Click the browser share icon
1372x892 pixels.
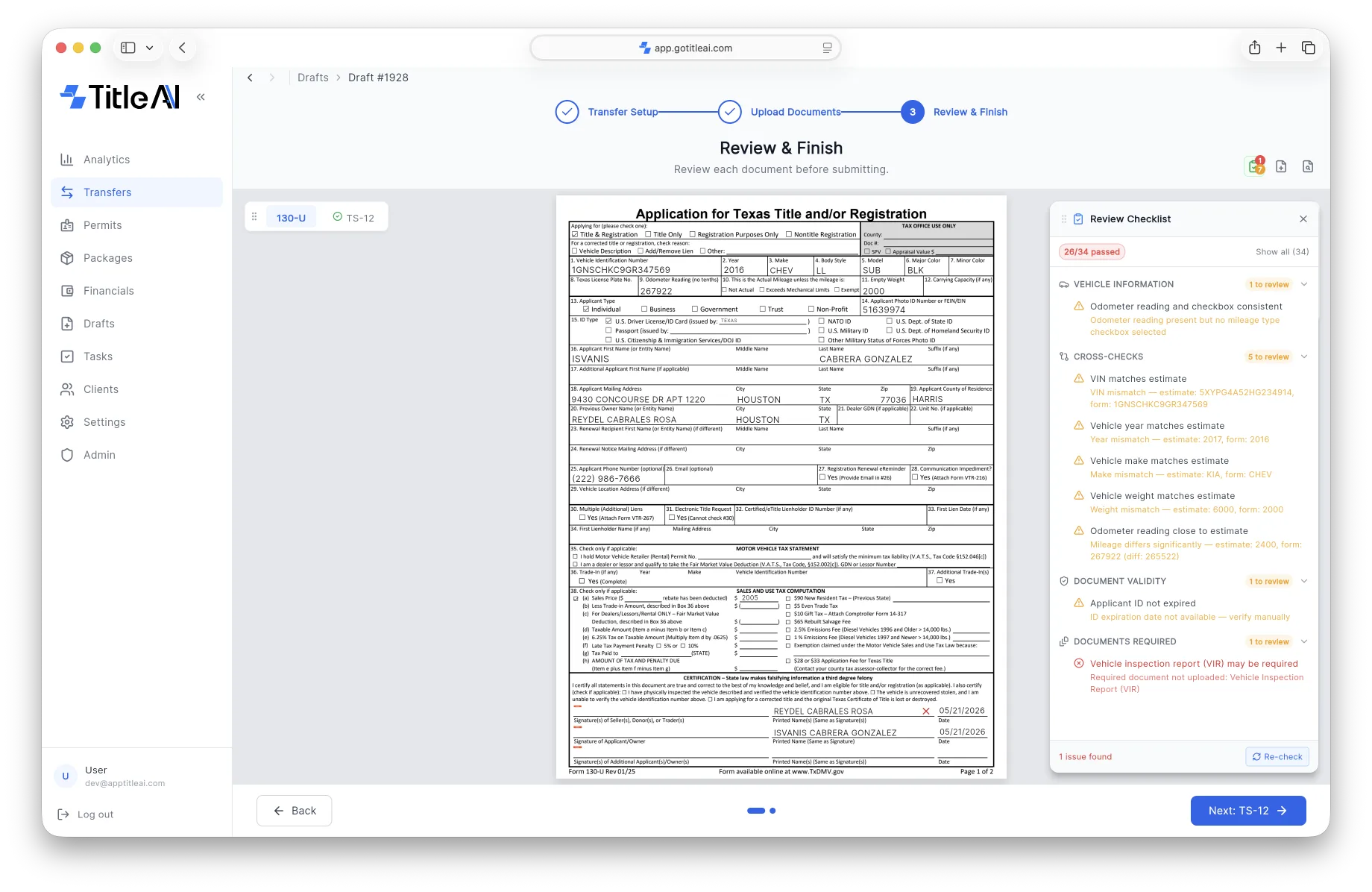1255,48
